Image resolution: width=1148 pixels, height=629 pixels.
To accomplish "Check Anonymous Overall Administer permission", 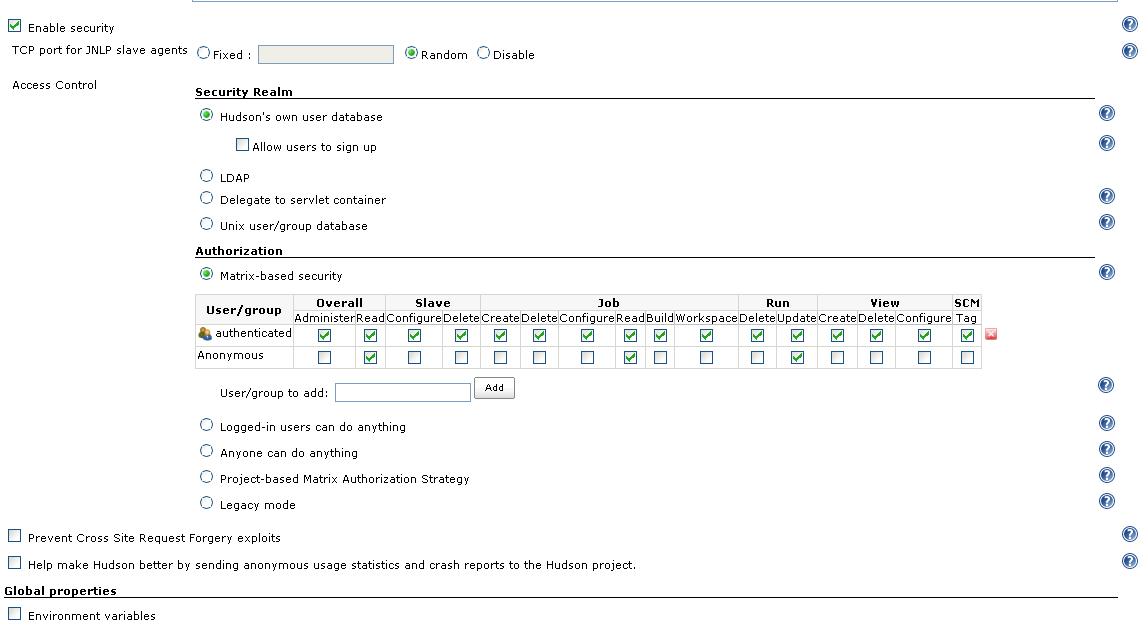I will tap(324, 357).
